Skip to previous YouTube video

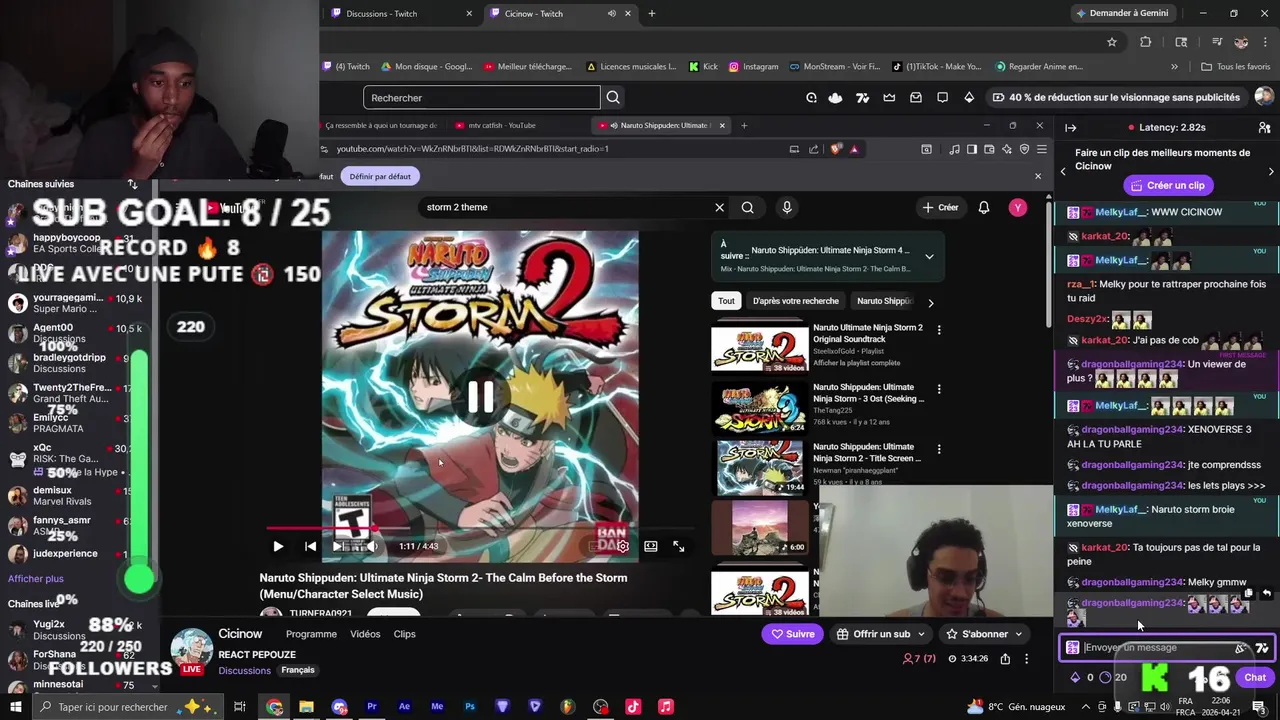[310, 546]
